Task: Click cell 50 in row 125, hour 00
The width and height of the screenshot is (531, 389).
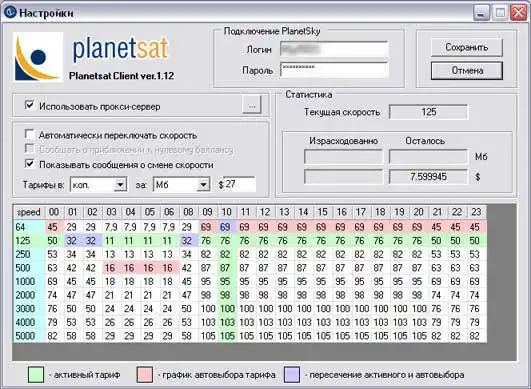Action: pyautogui.click(x=54, y=241)
